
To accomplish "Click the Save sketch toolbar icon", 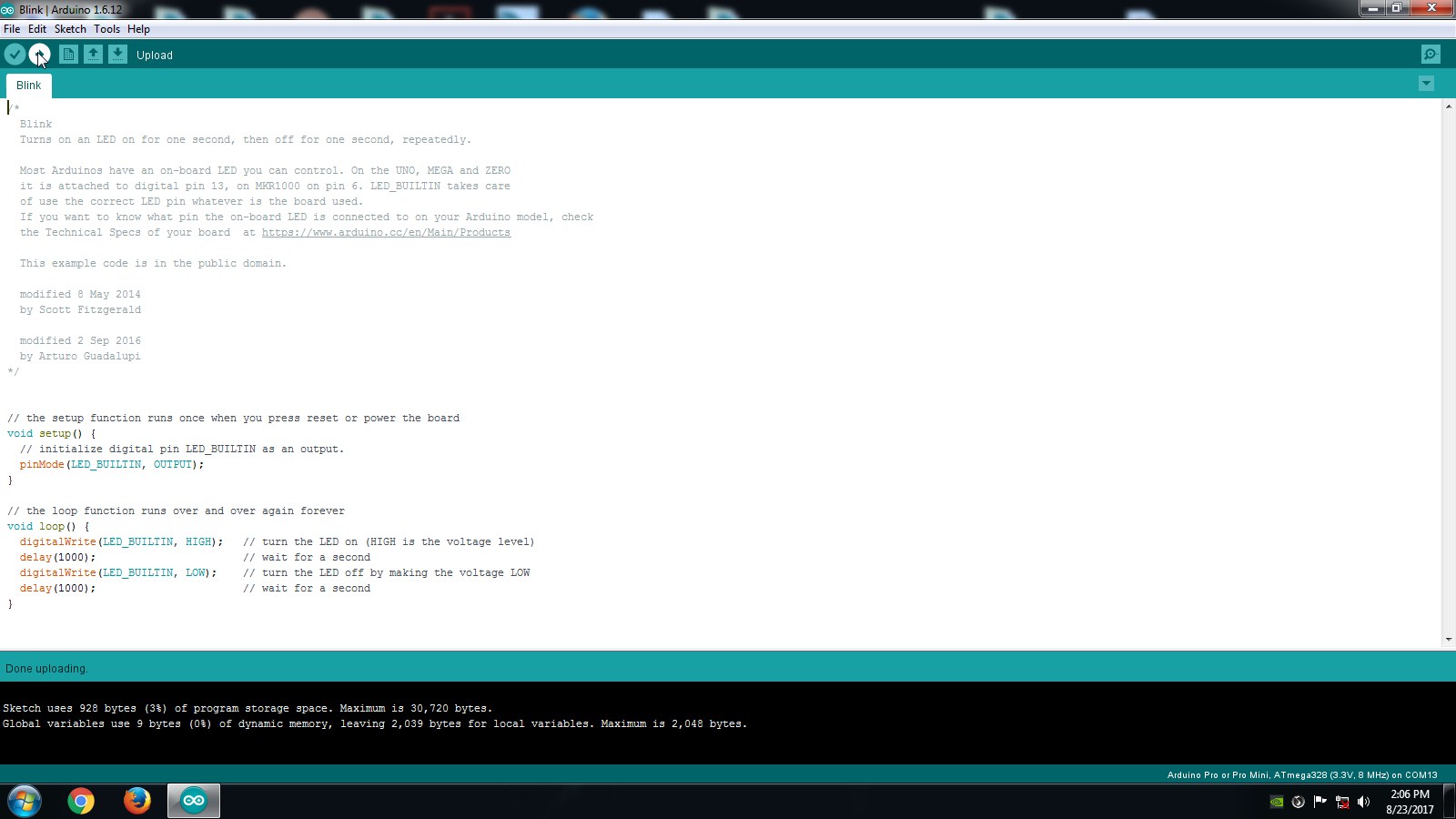I will (x=117, y=55).
